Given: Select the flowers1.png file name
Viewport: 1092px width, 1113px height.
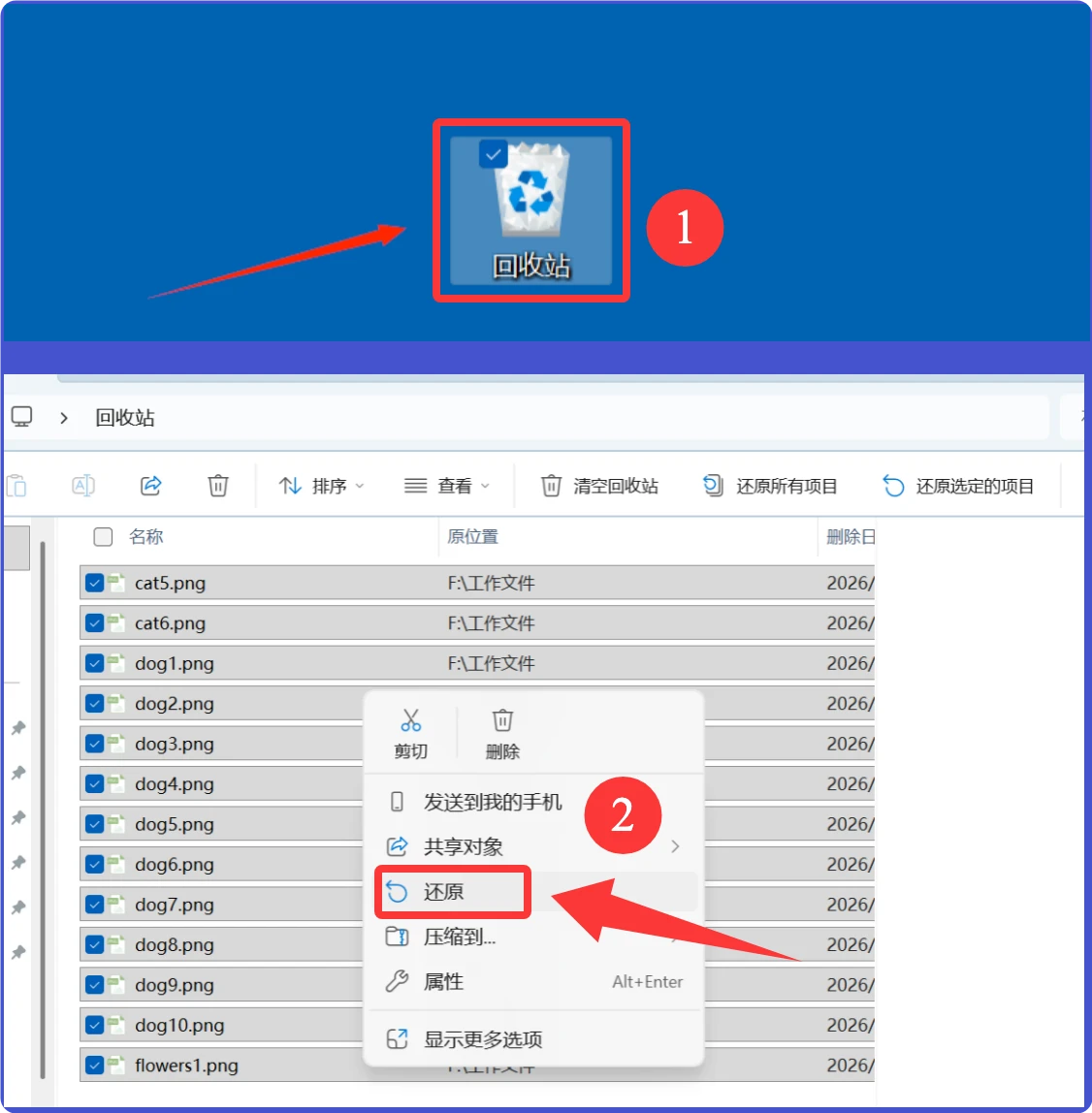Looking at the screenshot, I should (x=186, y=1065).
